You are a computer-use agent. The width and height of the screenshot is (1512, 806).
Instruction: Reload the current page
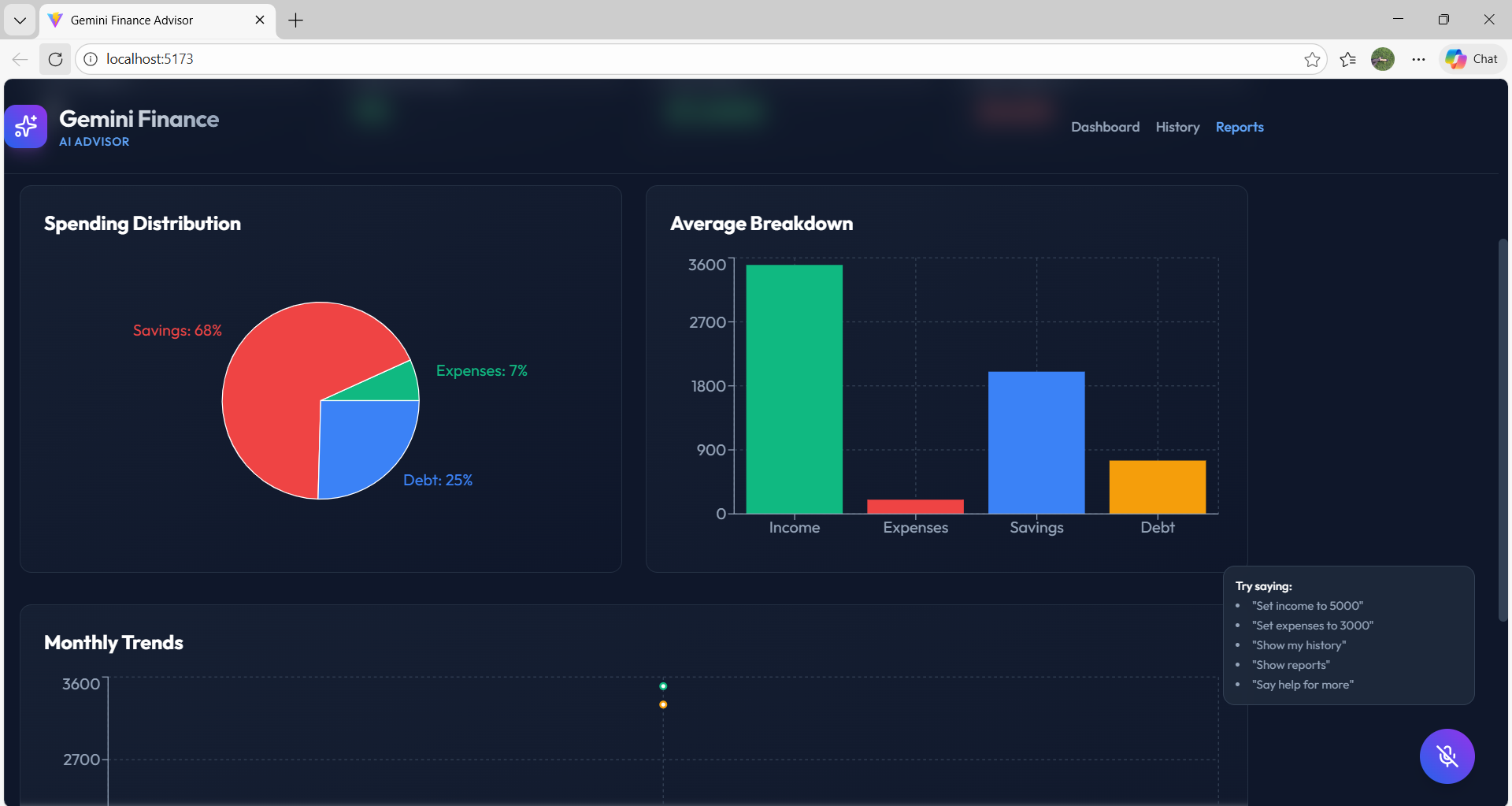[x=55, y=59]
